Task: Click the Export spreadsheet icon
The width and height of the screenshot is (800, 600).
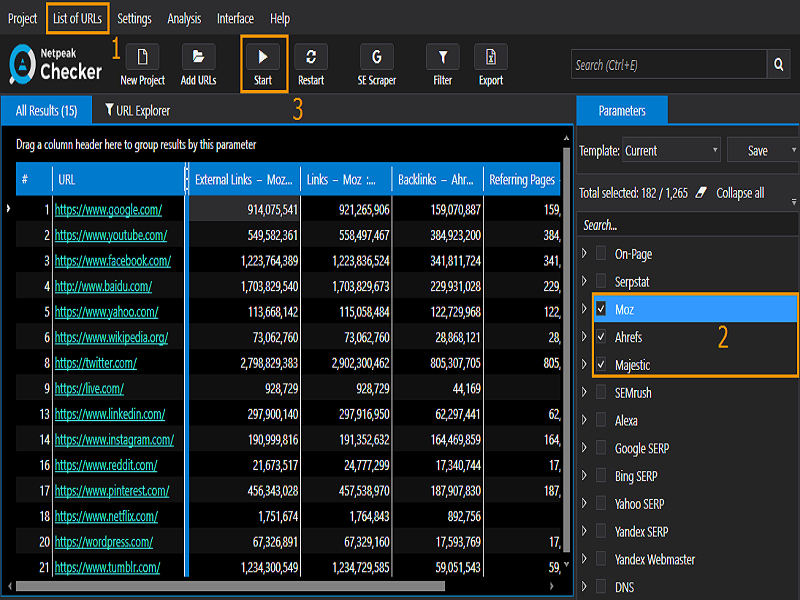Action: pyautogui.click(x=491, y=57)
